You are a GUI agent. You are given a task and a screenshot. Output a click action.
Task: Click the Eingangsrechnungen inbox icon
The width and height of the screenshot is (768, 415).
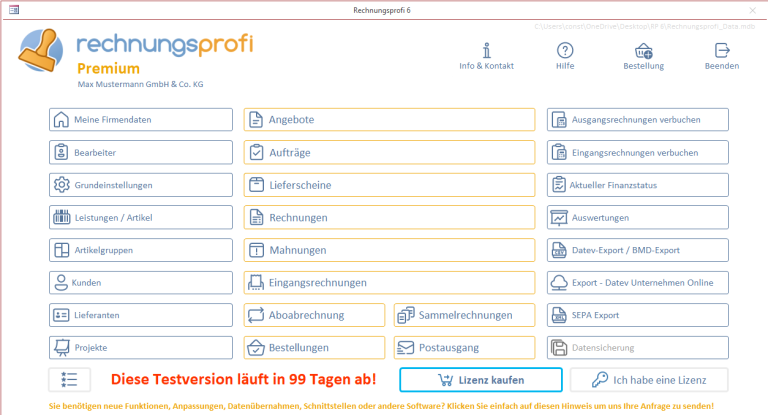coord(256,283)
